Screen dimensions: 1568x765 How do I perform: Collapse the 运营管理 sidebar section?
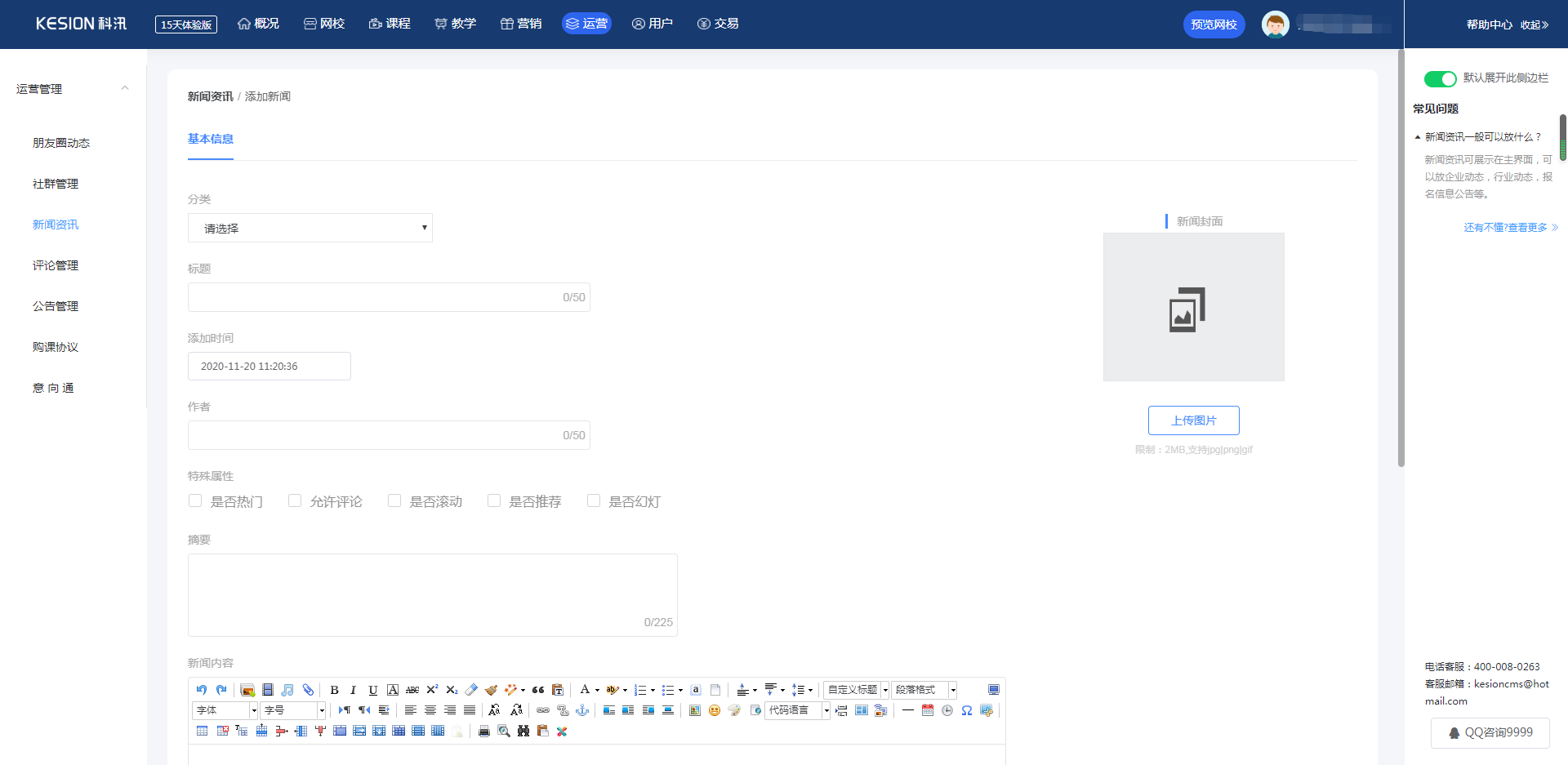125,89
